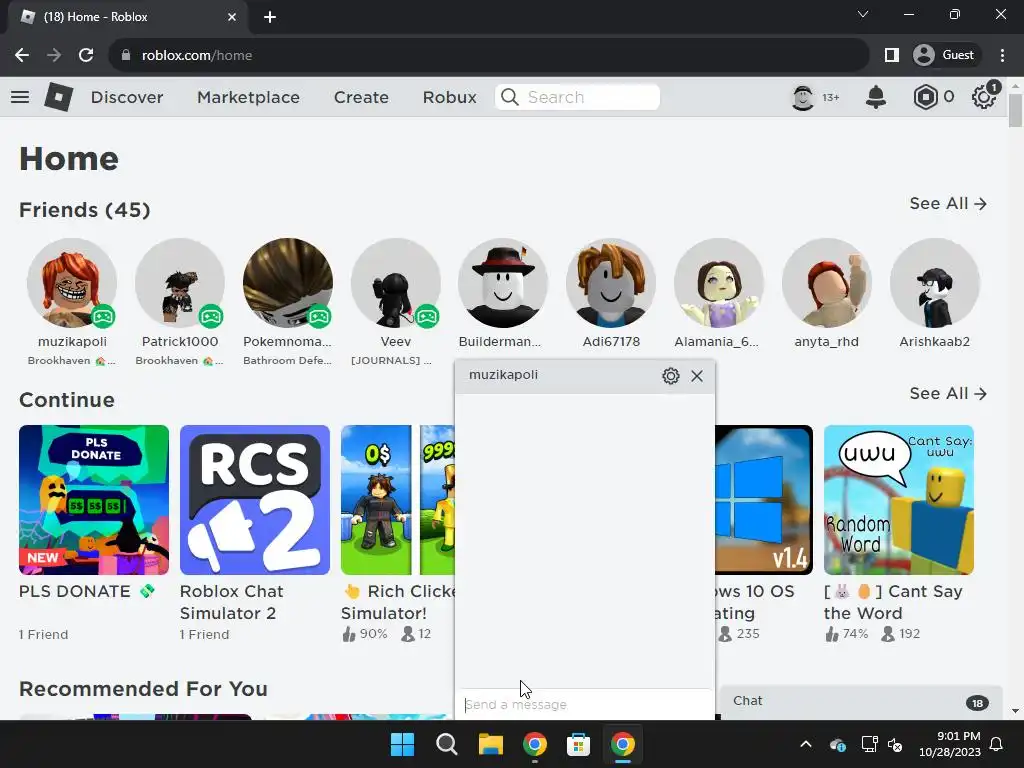Open Windows taskbar search
Screen dimensions: 1024x768
point(447,744)
